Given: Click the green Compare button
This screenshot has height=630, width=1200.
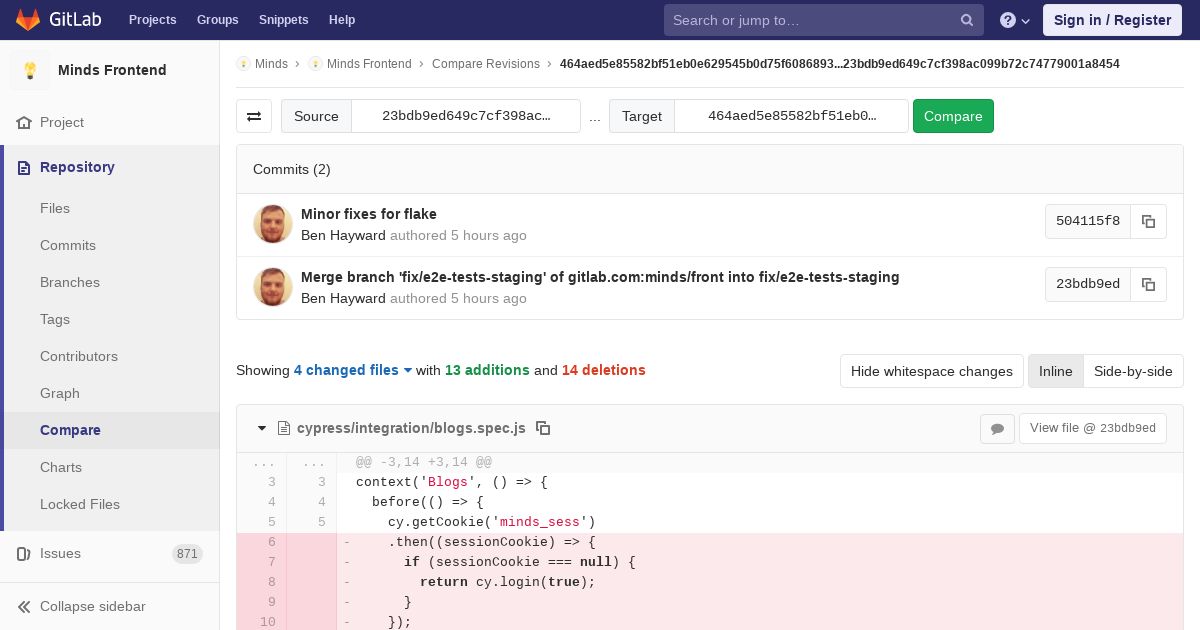Looking at the screenshot, I should [x=953, y=116].
